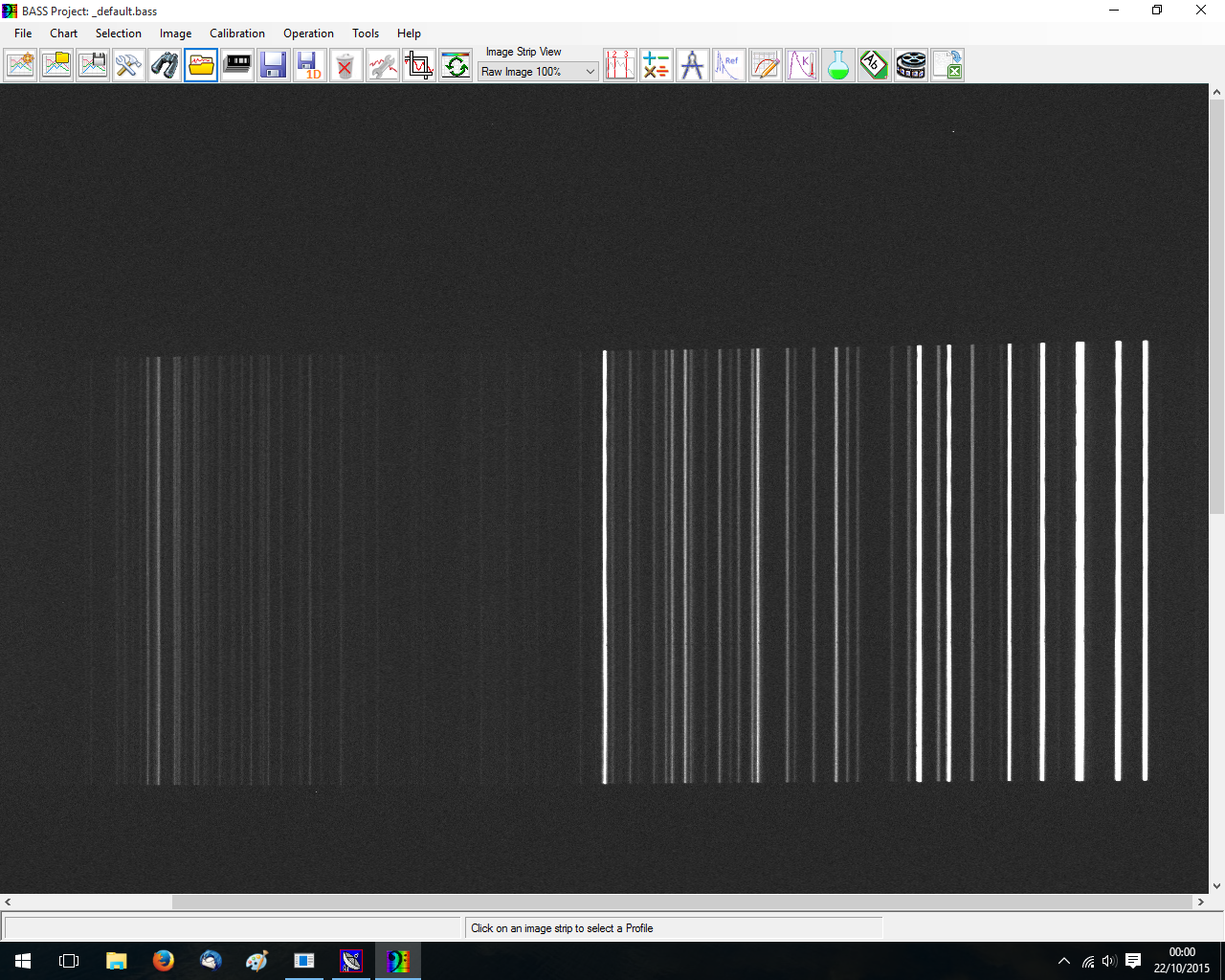Click the Save 1D profile icon
The width and height of the screenshot is (1225, 980).
pyautogui.click(x=309, y=66)
